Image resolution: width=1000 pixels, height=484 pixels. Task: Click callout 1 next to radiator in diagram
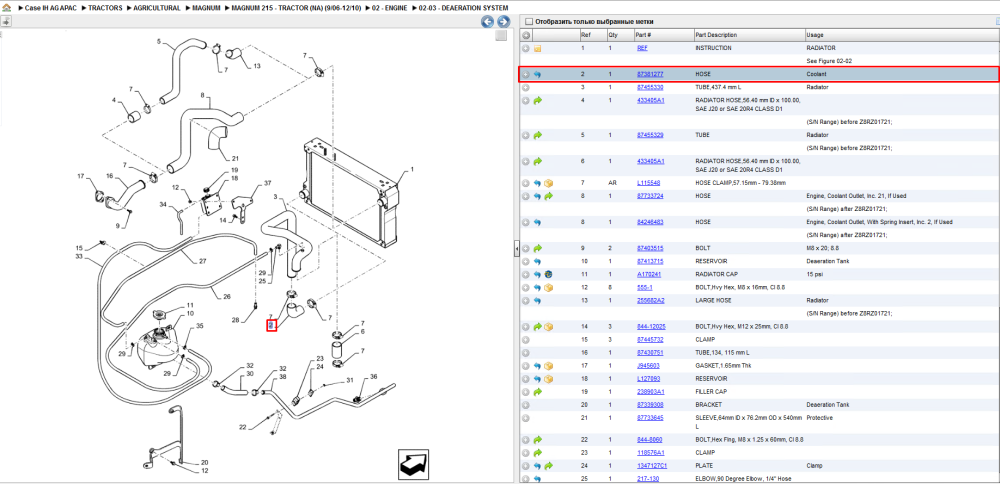412,170
